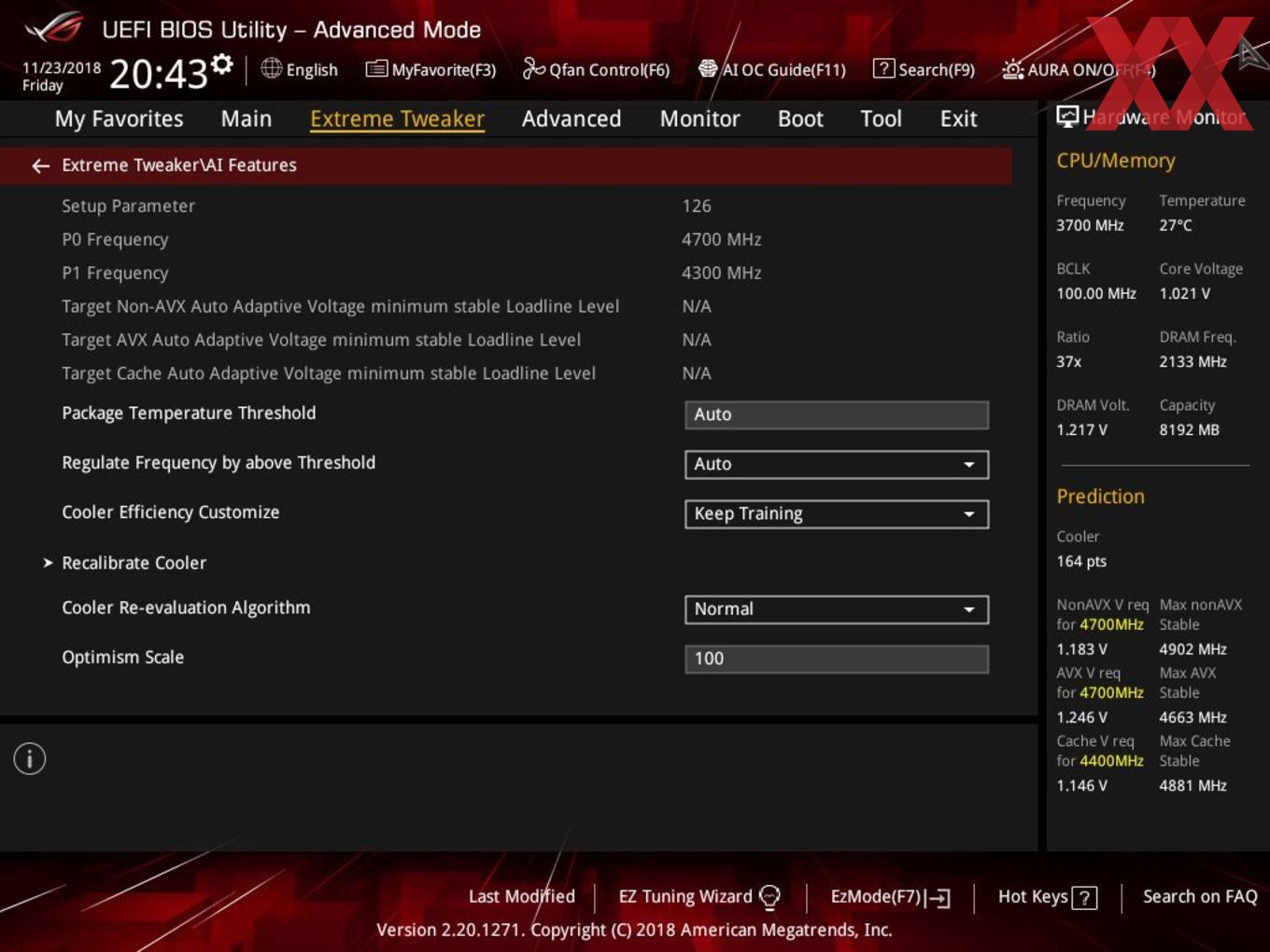This screenshot has width=1270, height=952.
Task: Launch EZ Tuning Wizard
Action: pos(698,897)
